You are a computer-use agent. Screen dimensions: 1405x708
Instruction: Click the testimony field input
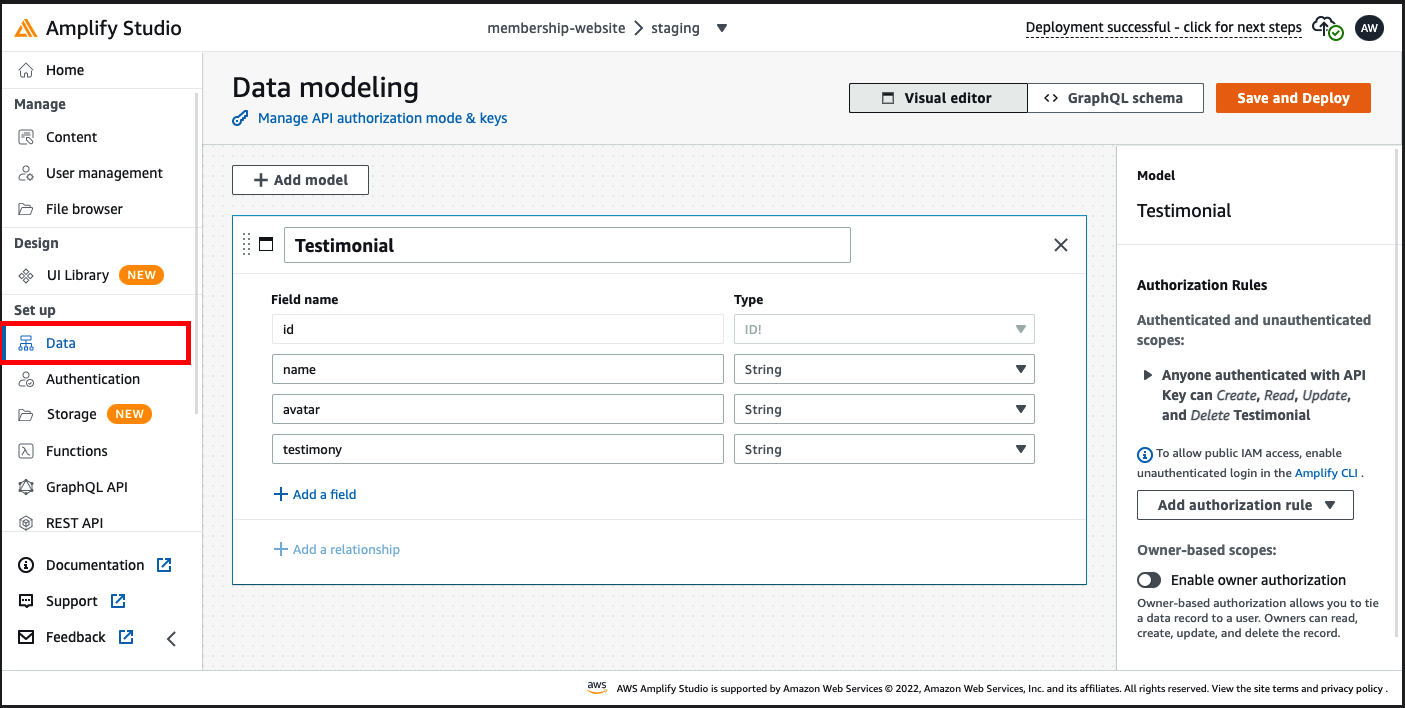[x=497, y=449]
